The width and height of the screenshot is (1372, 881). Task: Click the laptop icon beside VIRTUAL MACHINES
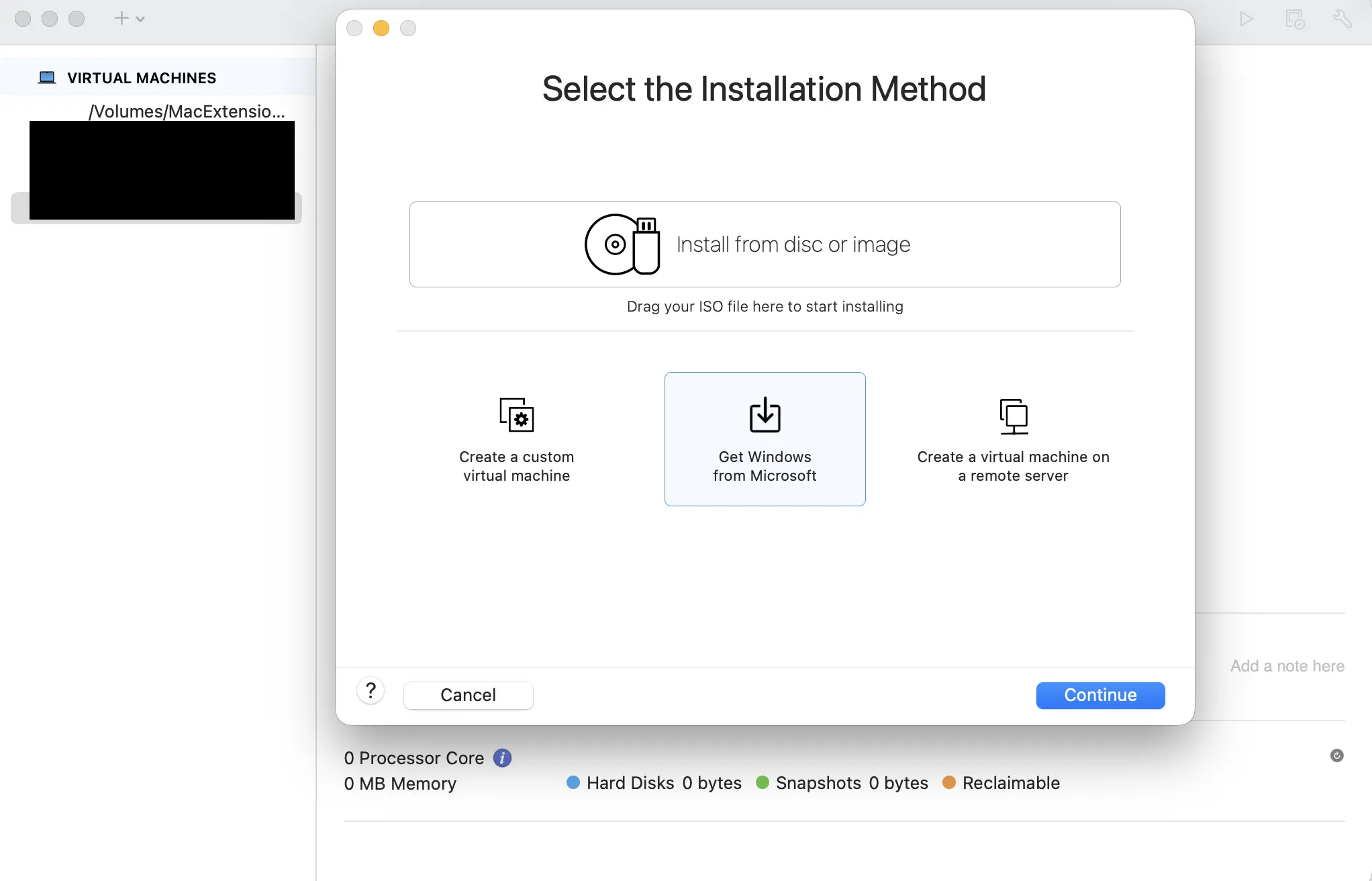pos(47,77)
